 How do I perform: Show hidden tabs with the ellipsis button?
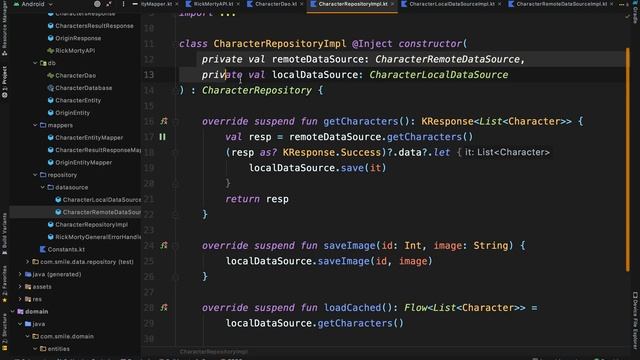pyautogui.click(x=622, y=4)
